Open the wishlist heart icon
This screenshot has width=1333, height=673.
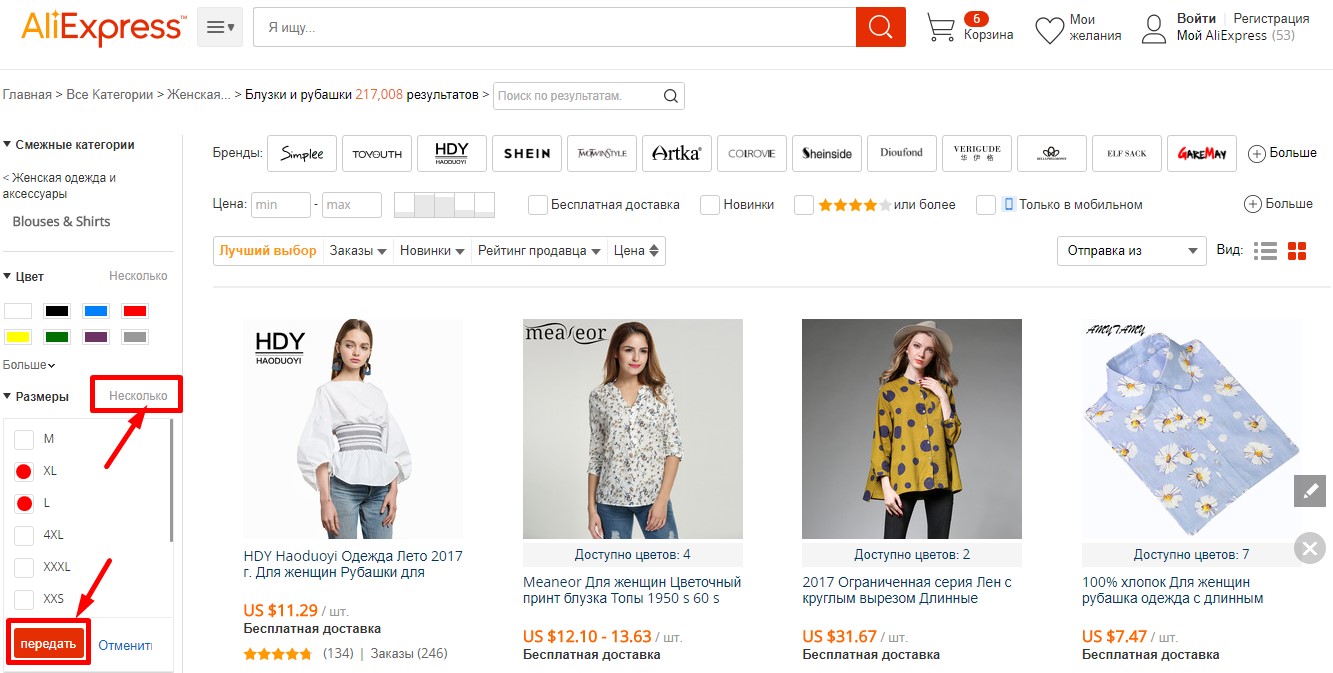tap(1049, 29)
